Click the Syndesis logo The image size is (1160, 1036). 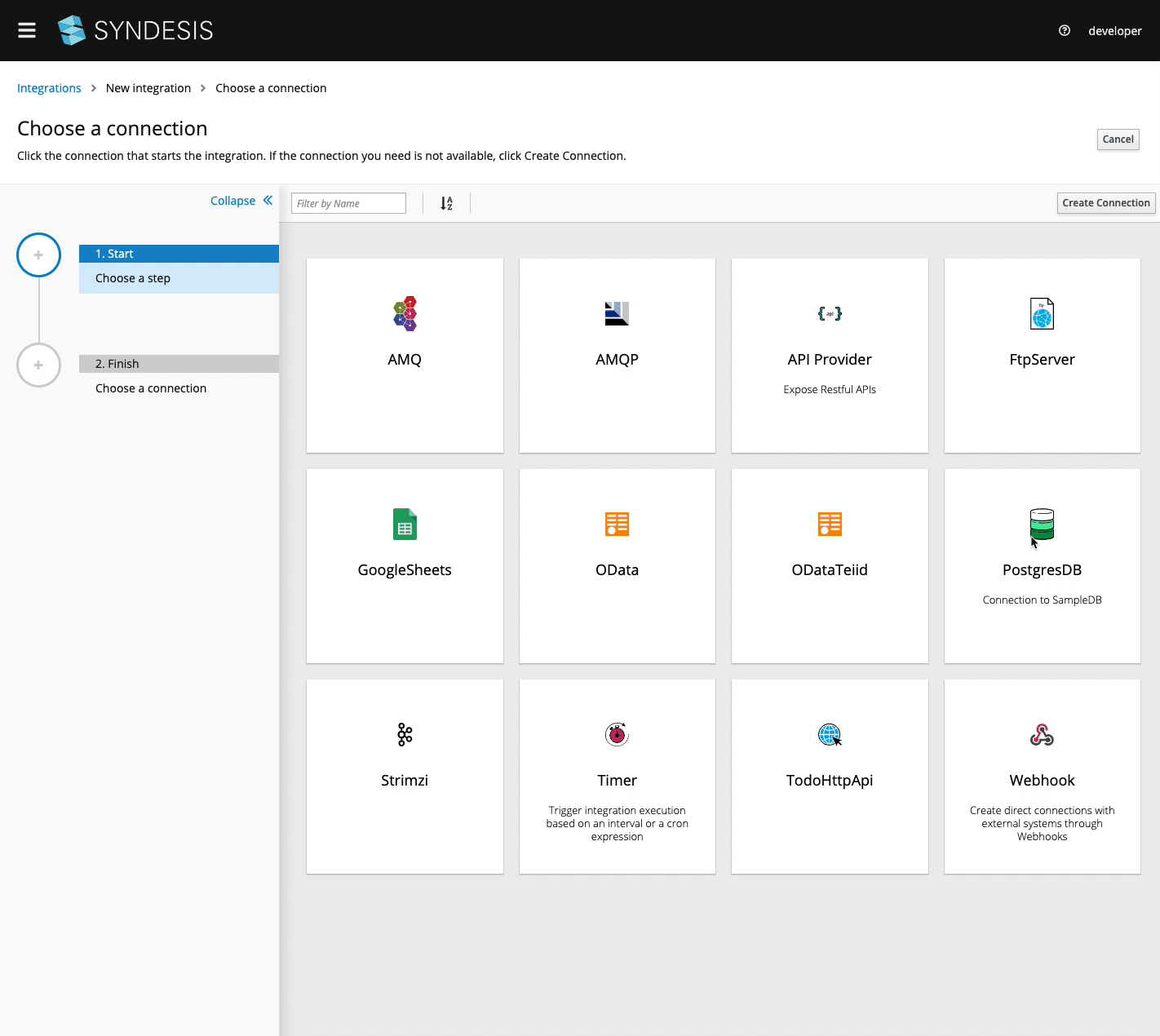(x=135, y=30)
